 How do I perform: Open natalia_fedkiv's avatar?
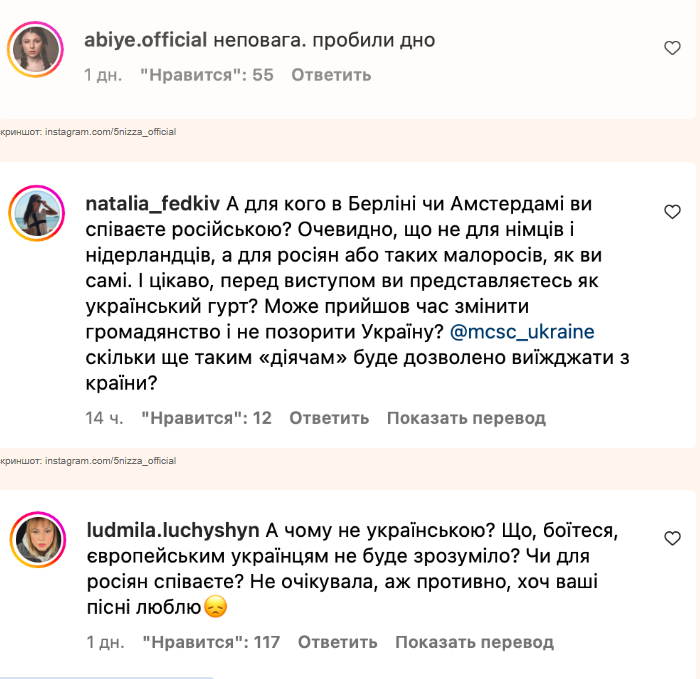point(37,211)
